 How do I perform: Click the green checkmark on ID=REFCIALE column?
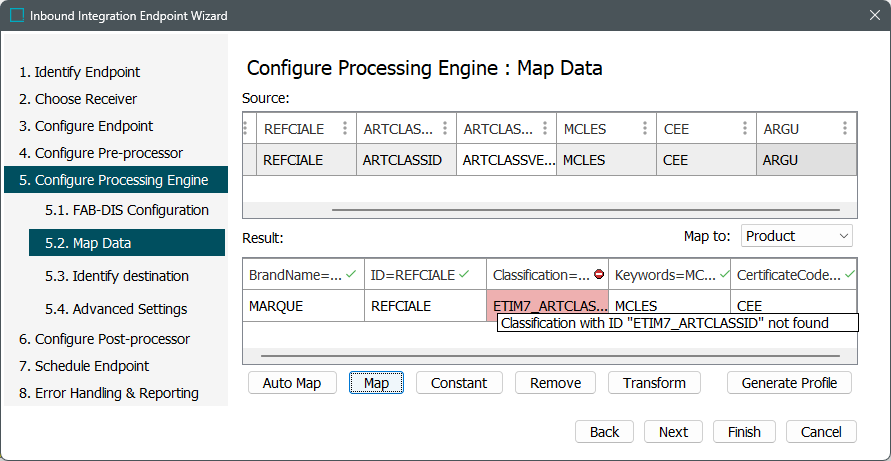465,274
